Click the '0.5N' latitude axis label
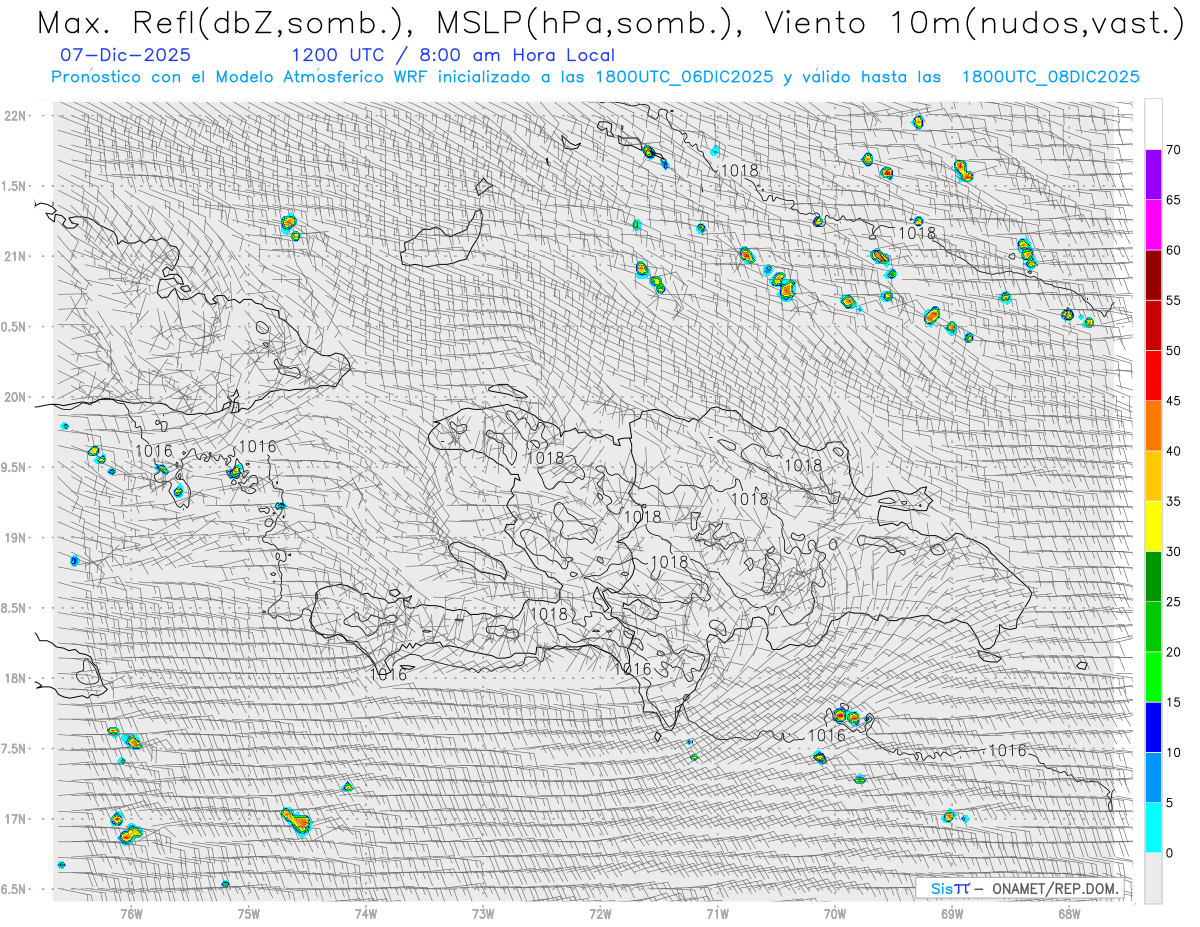1200x927 pixels. coord(14,327)
